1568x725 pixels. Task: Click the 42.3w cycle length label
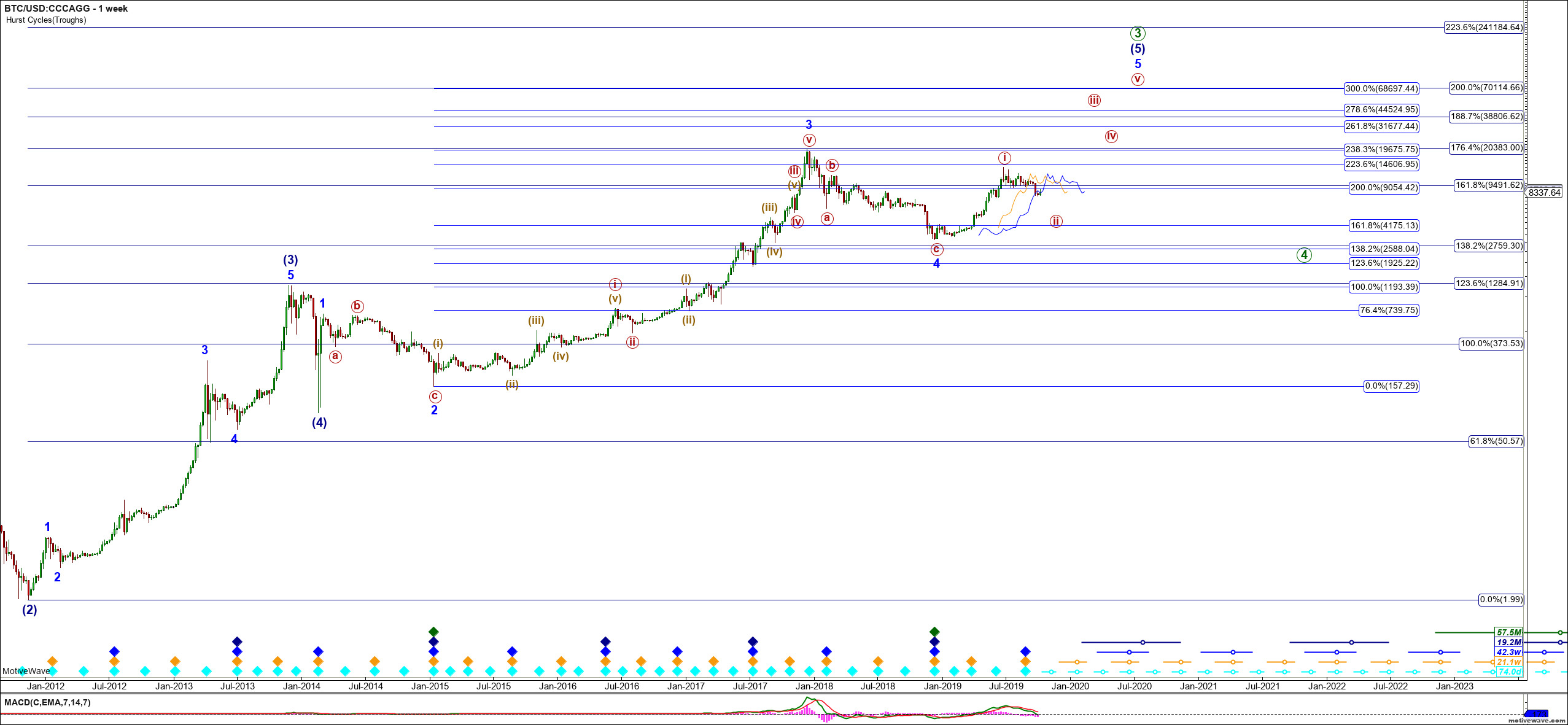[x=1508, y=652]
